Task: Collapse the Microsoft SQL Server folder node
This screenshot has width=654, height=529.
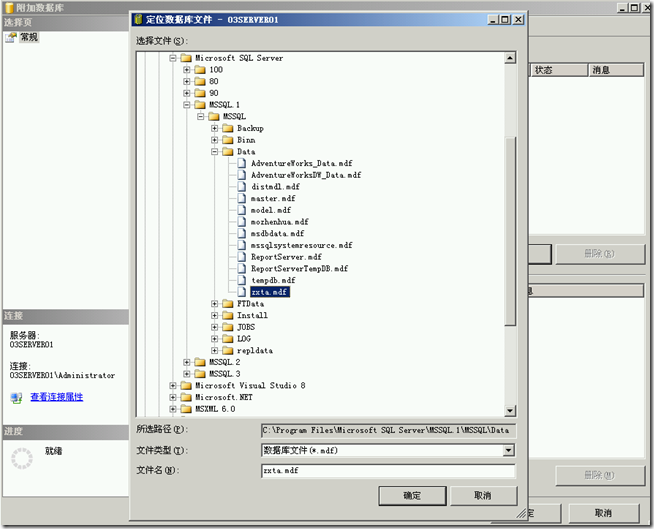Action: [173, 58]
